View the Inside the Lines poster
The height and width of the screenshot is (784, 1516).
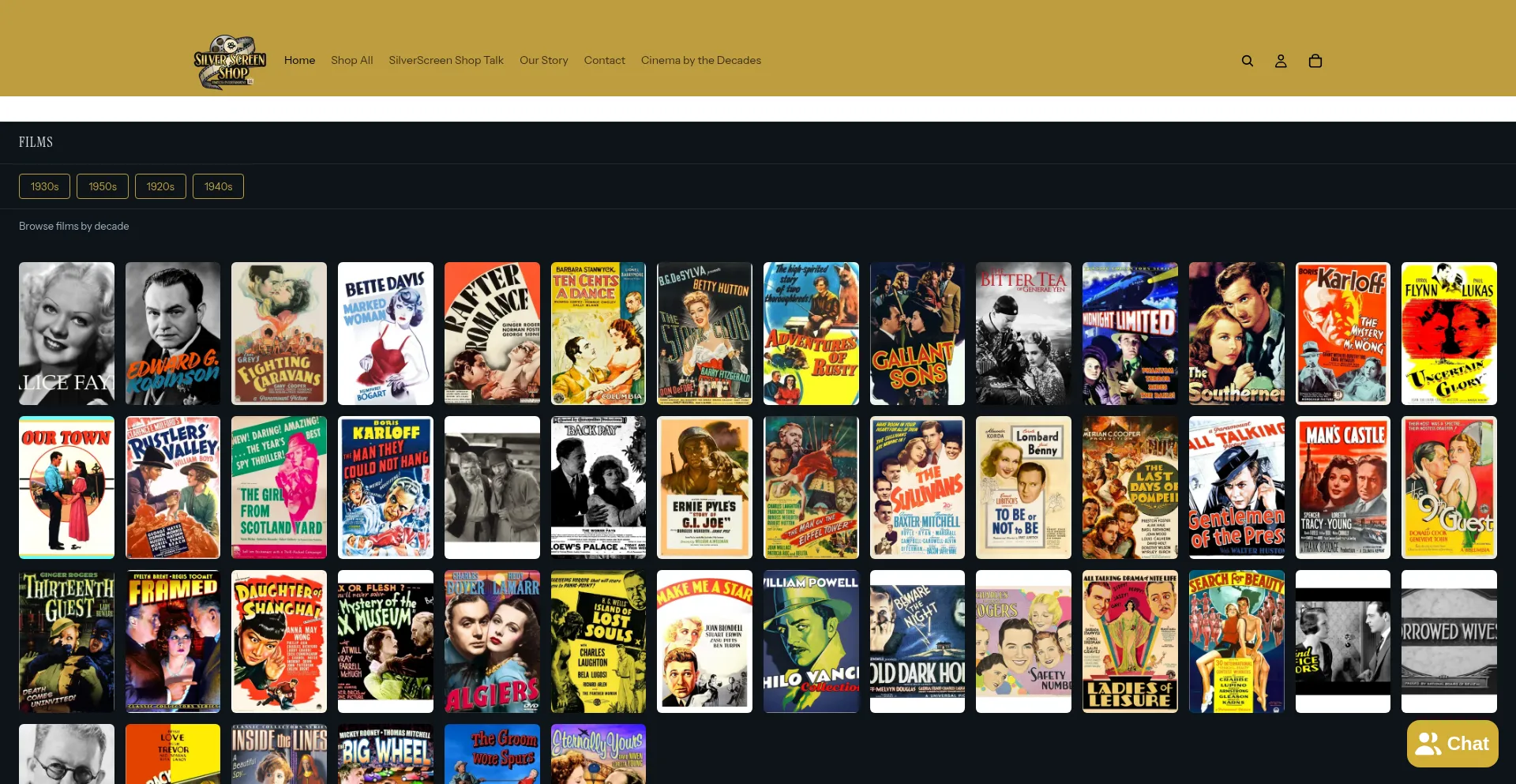click(279, 754)
